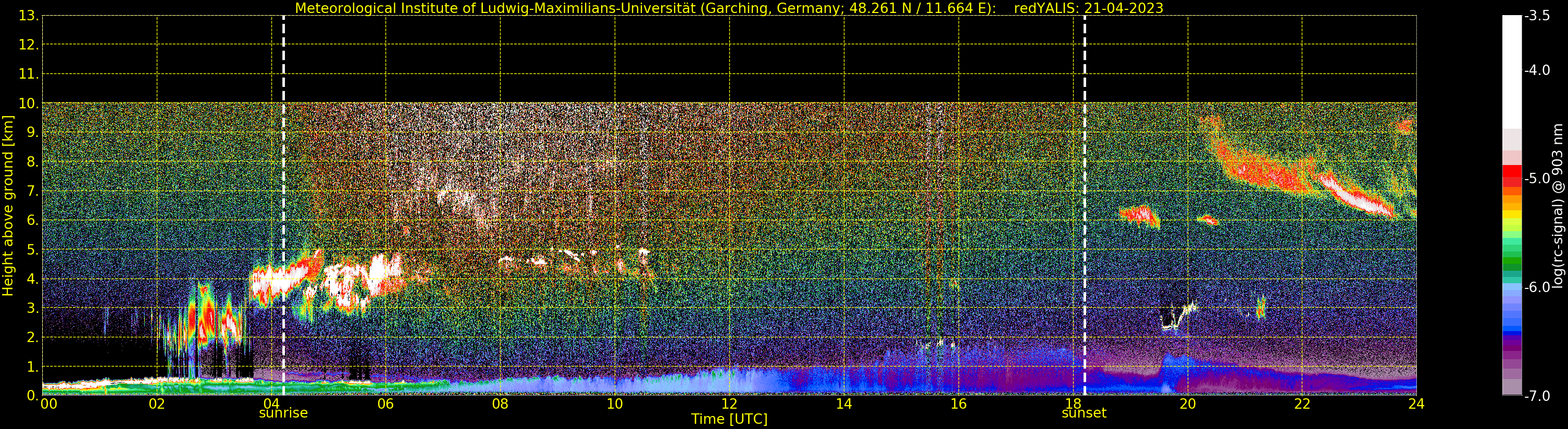Image resolution: width=1568 pixels, height=429 pixels.
Task: Click time axis tick label 00
Action: click(x=48, y=404)
